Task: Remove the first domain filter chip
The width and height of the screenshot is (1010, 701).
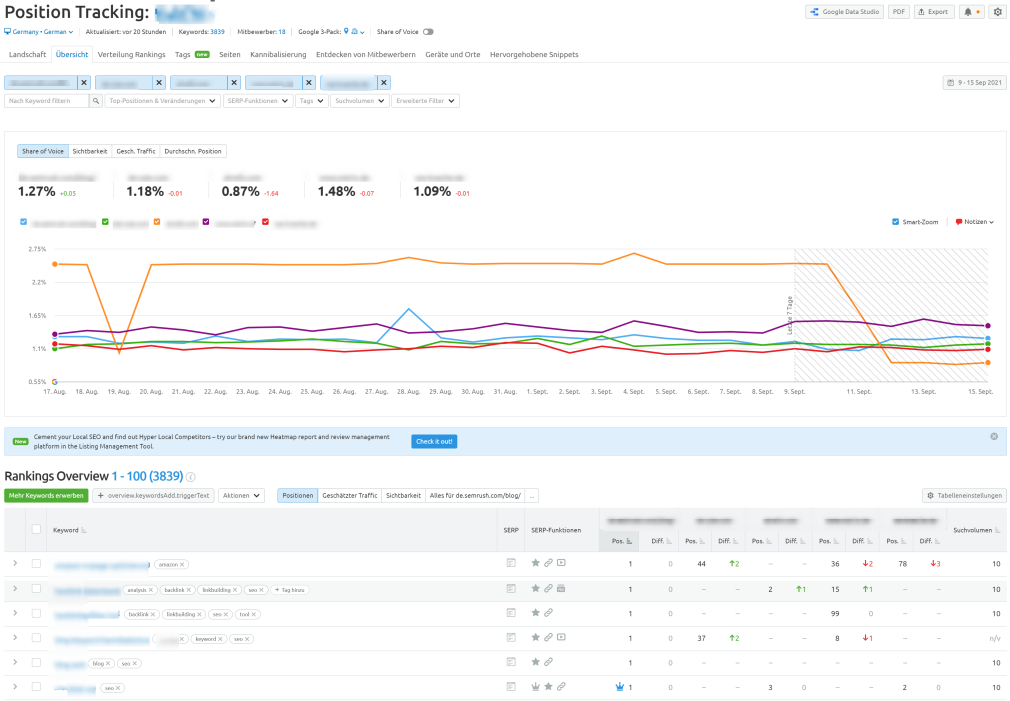Action: [84, 82]
